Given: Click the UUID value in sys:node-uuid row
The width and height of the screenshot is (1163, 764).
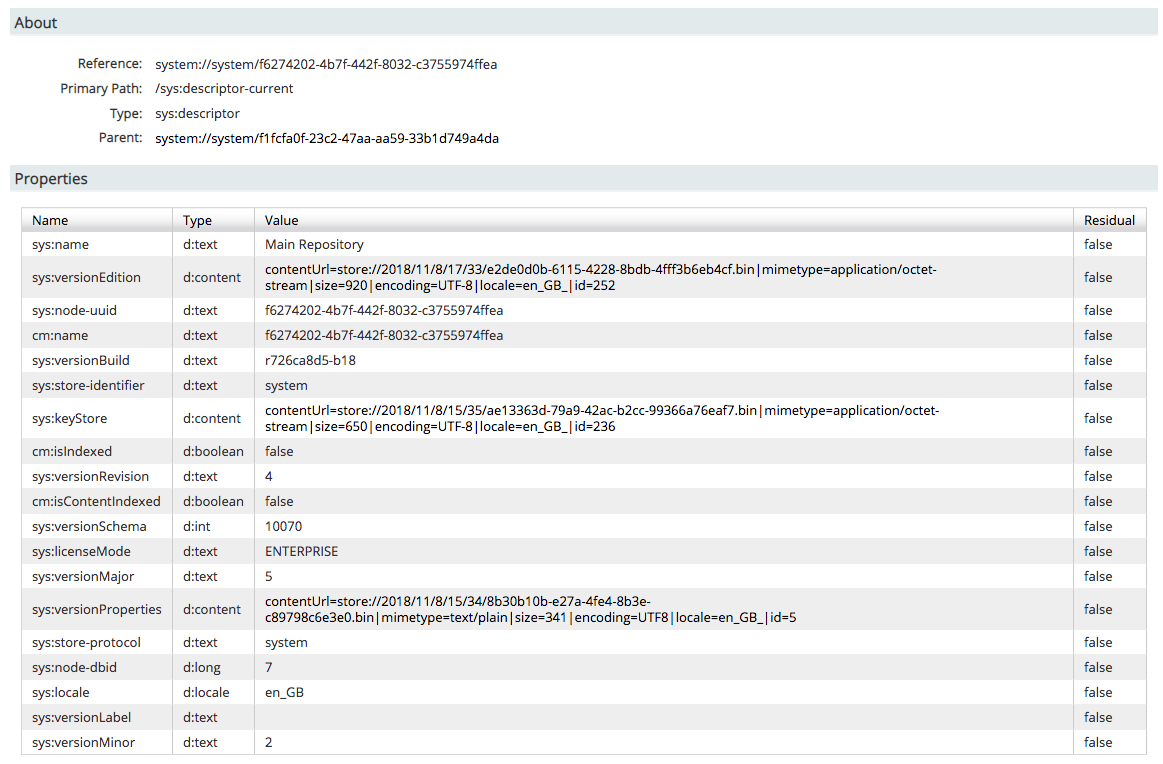Looking at the screenshot, I should [384, 311].
